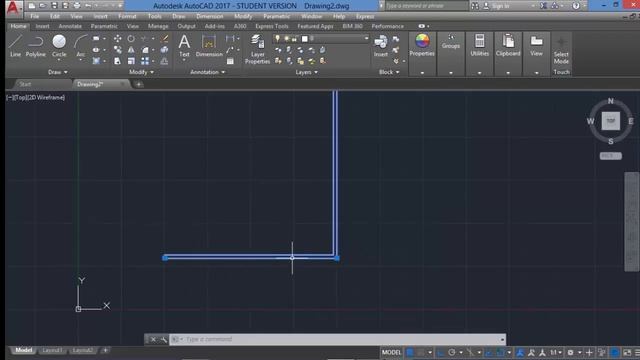Viewport: 640px width, 360px height.
Task: Click the Save icon in quick access toolbar
Action: click(x=54, y=6)
